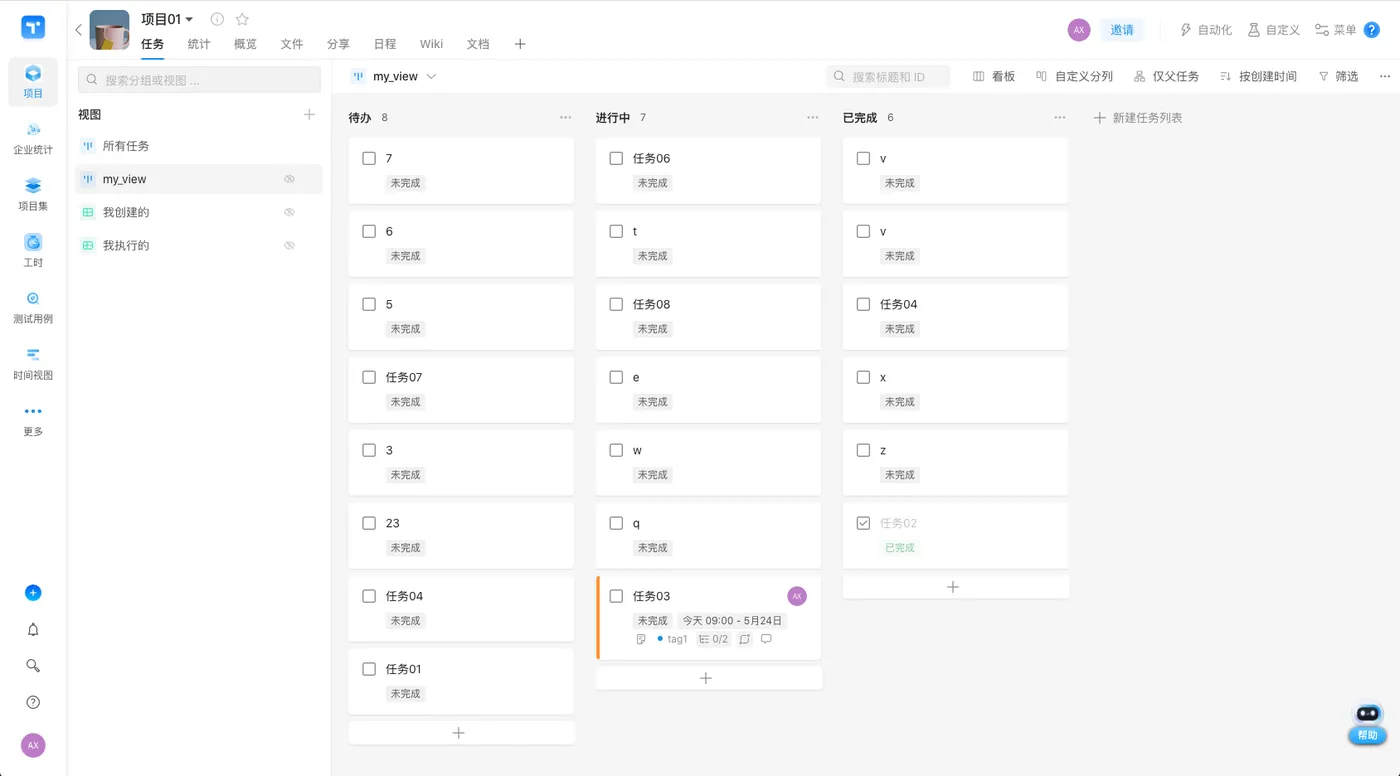Open the toolbar overflow ellipsis menu
1400x776 pixels.
(x=1385, y=76)
